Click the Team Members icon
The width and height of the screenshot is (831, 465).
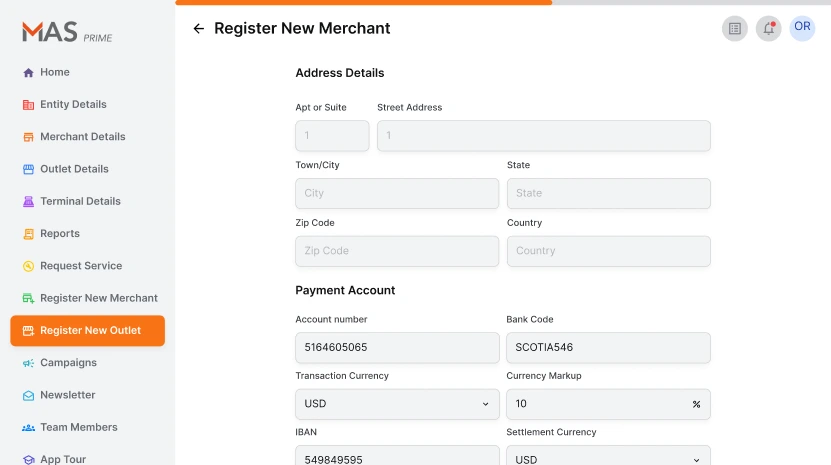(28, 428)
